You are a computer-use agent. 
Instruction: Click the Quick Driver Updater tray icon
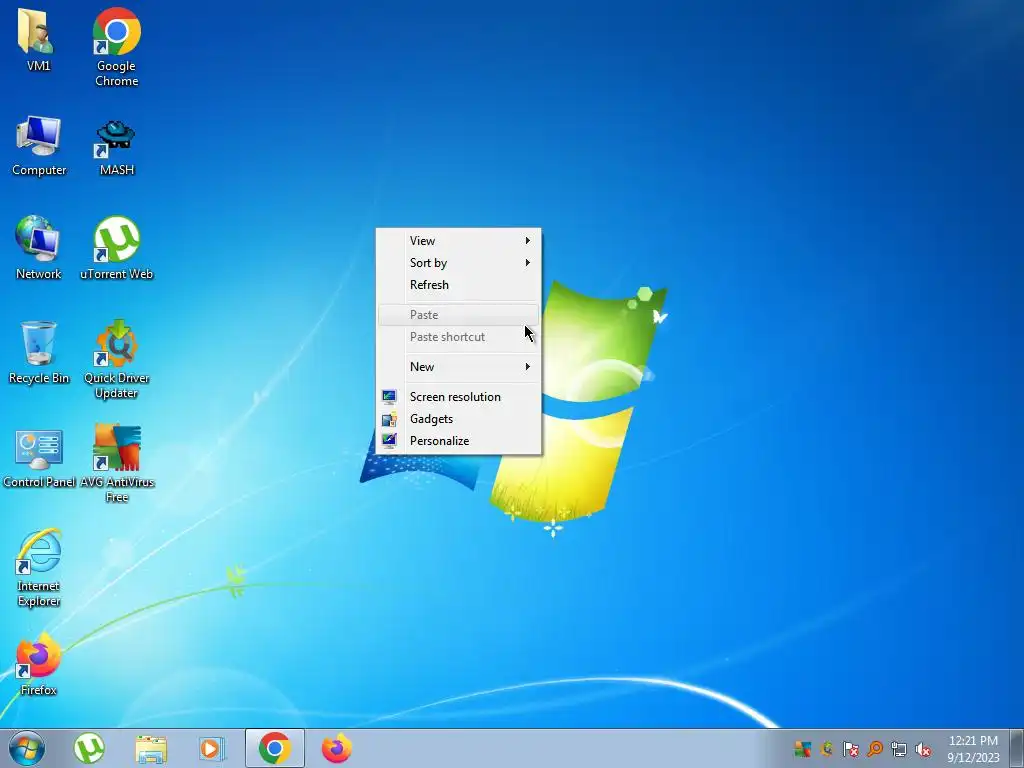(827, 749)
